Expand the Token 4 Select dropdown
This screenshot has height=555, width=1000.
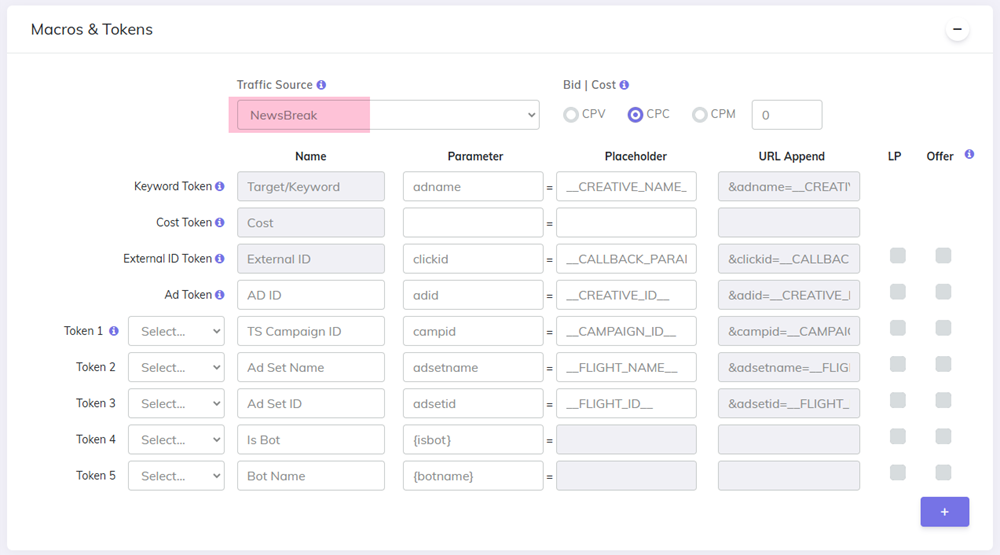click(x=176, y=439)
